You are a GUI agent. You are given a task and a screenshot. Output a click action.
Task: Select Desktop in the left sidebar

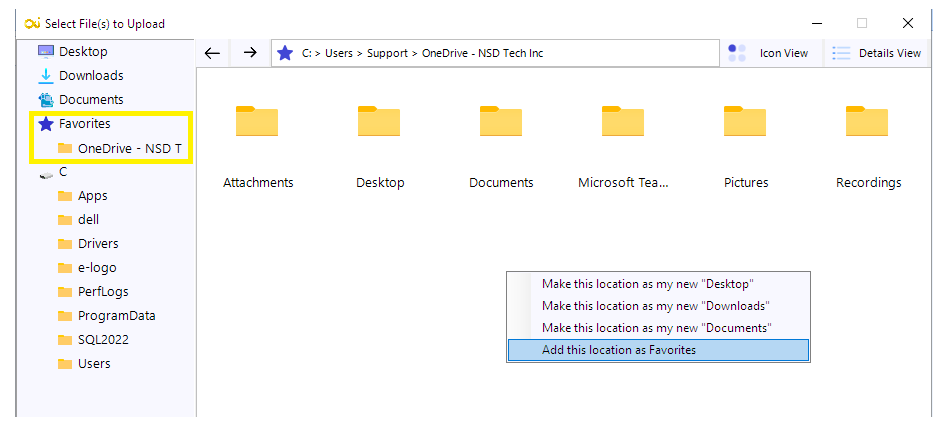[82, 51]
